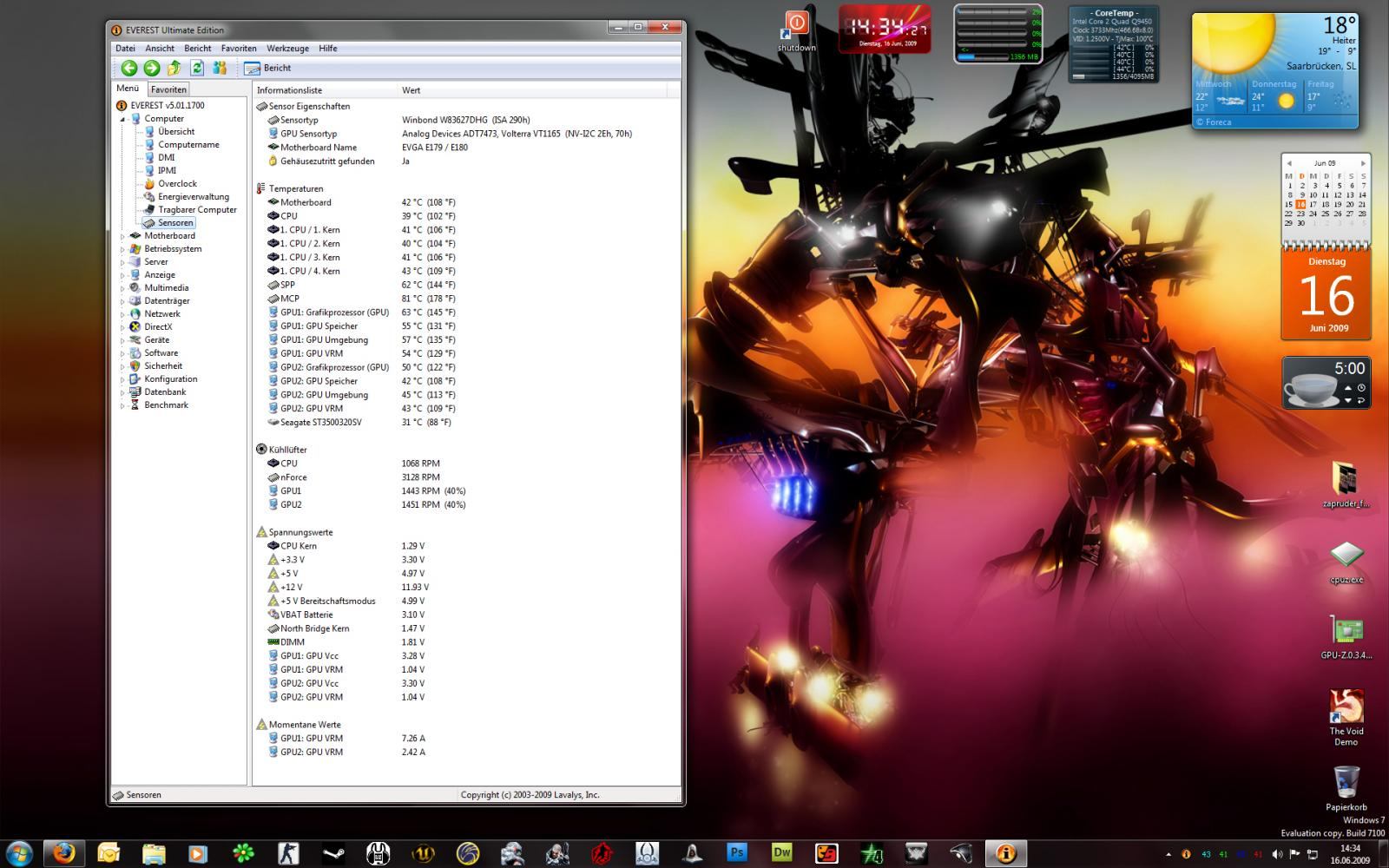The height and width of the screenshot is (868, 1389).
Task: Click the go-up-one-level toolbar icon
Action: pyautogui.click(x=174, y=68)
